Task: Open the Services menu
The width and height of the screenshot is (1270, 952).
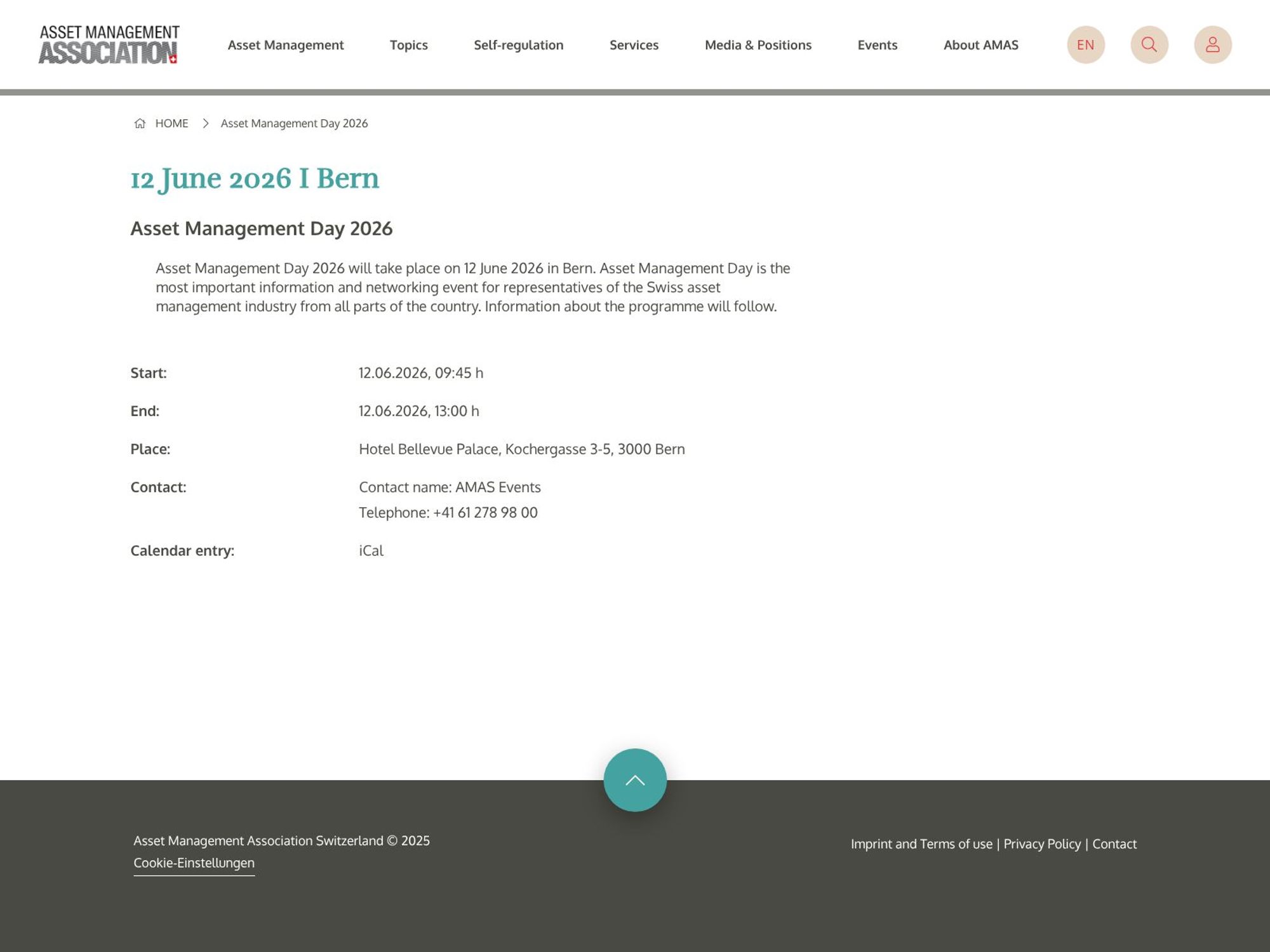Action: [x=634, y=45]
